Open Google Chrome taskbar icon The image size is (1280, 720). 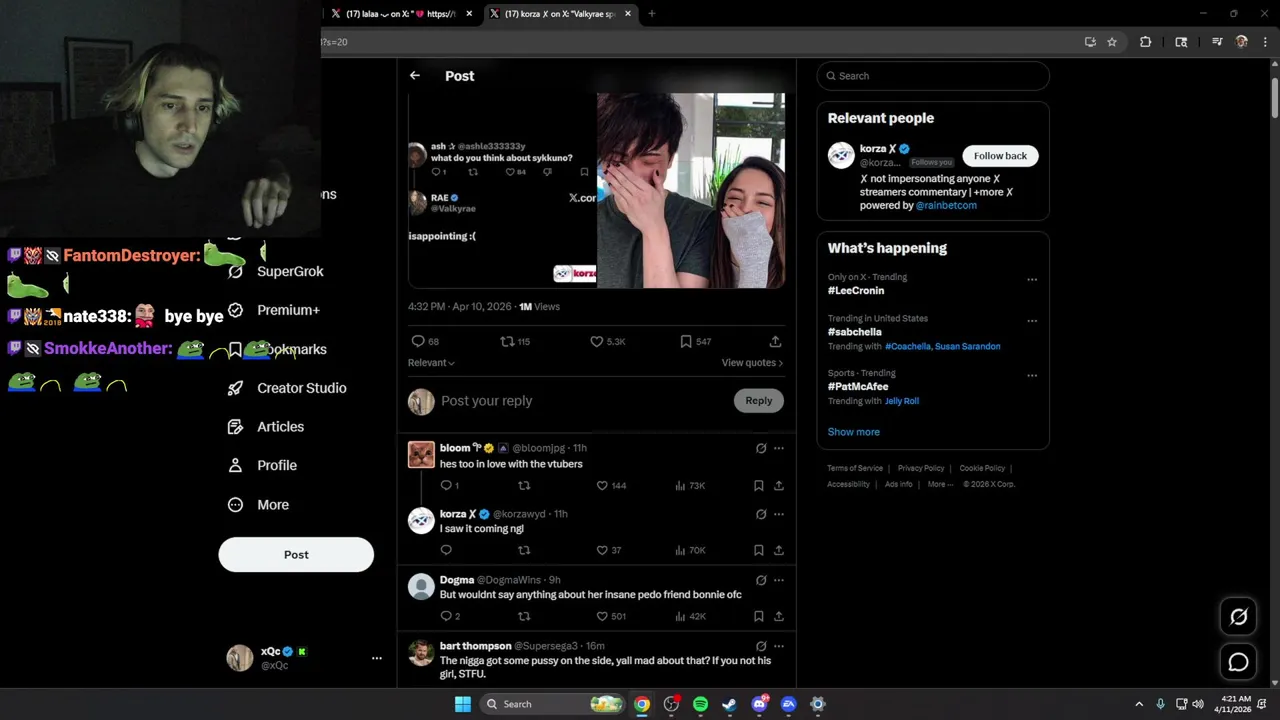coord(642,704)
